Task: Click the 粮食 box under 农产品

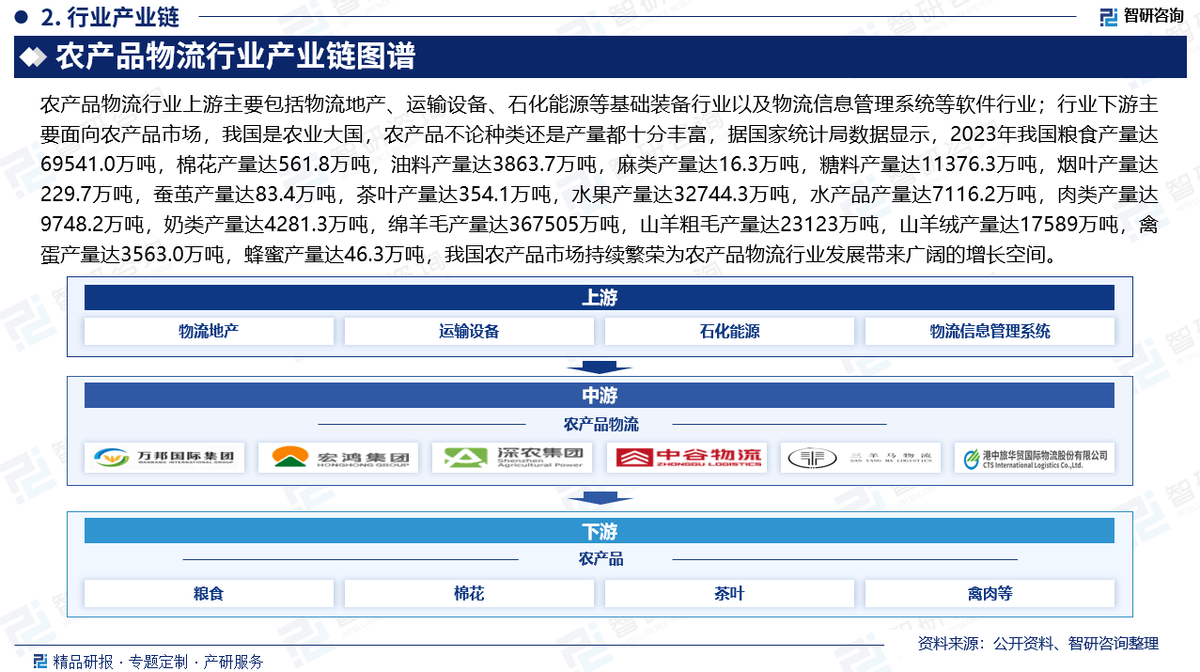Action: click(209, 594)
